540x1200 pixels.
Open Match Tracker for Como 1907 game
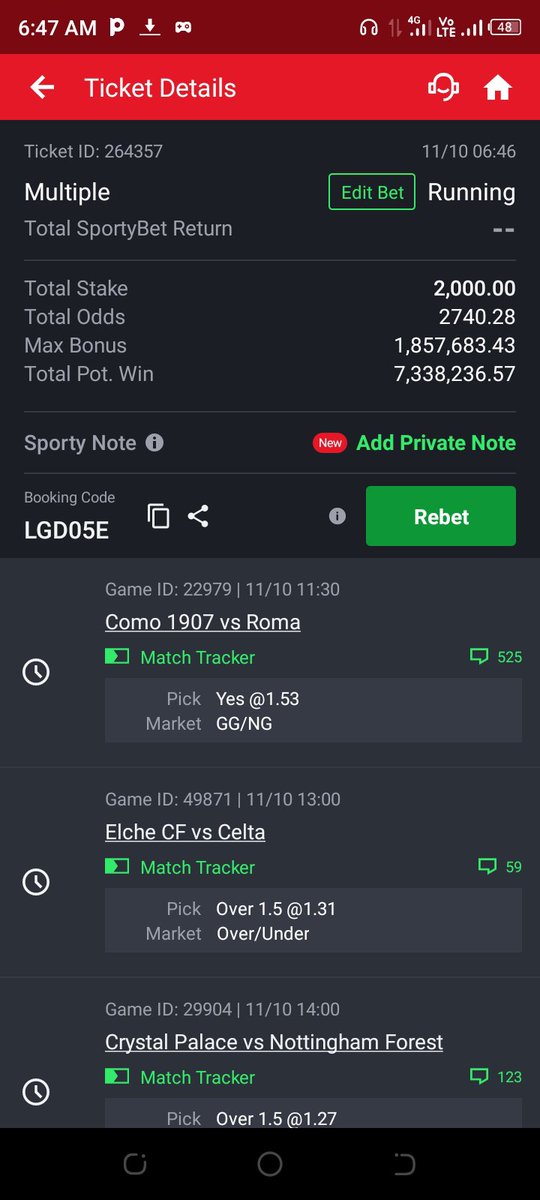coord(180,657)
